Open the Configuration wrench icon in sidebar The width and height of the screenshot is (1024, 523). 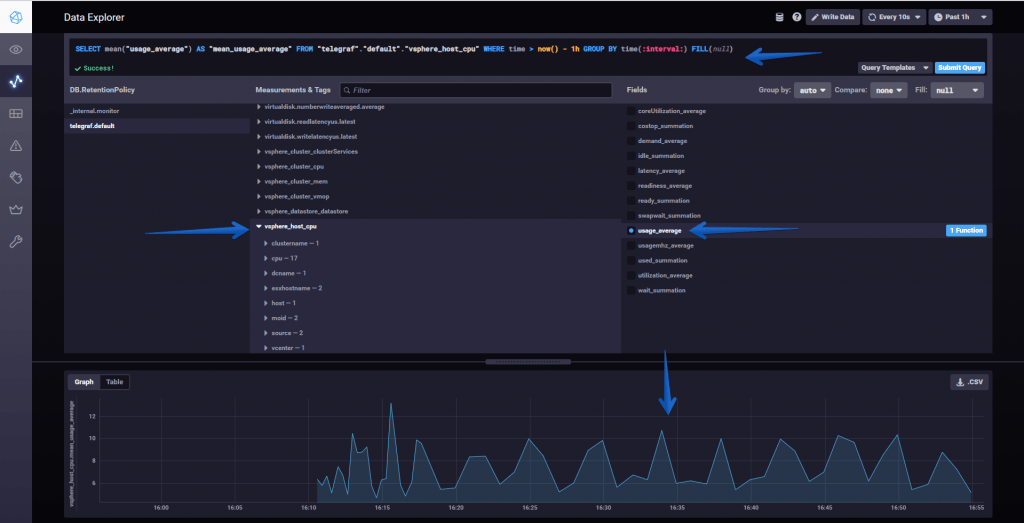(16, 242)
